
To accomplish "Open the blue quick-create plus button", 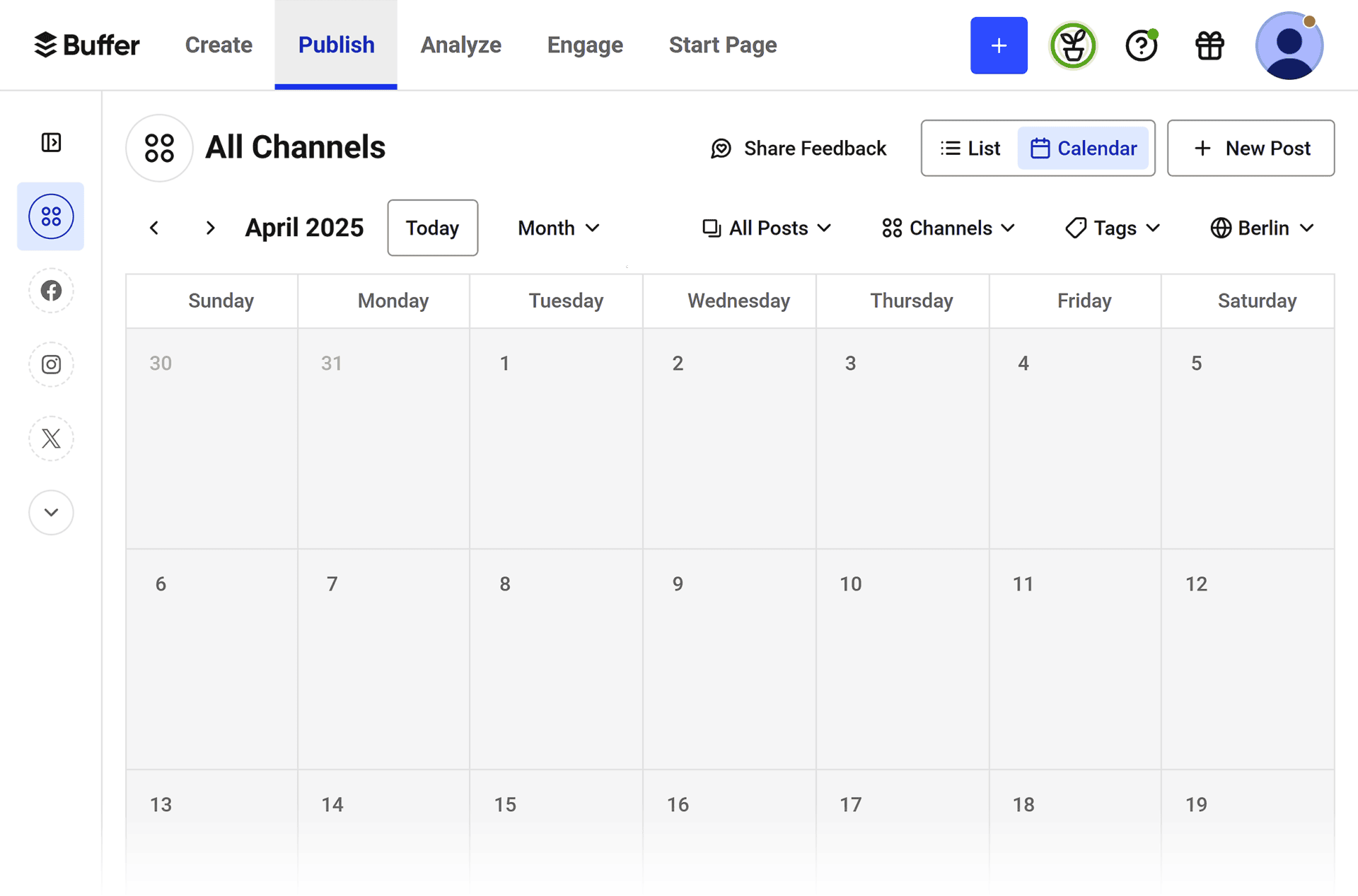I will coord(999,45).
